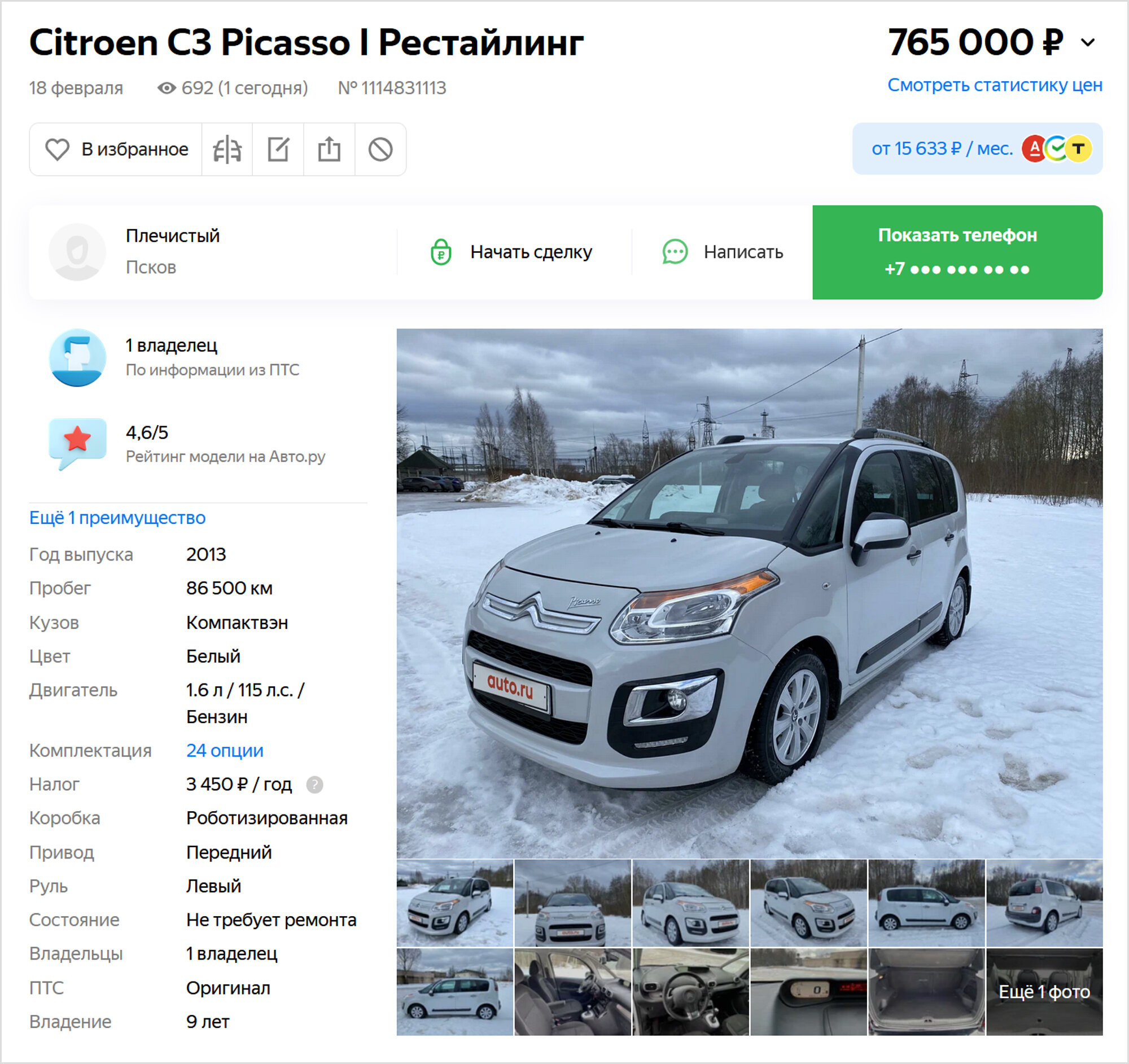Image resolution: width=1129 pixels, height=1064 pixels.
Task: Click the compare scales icon
Action: pyautogui.click(x=227, y=150)
